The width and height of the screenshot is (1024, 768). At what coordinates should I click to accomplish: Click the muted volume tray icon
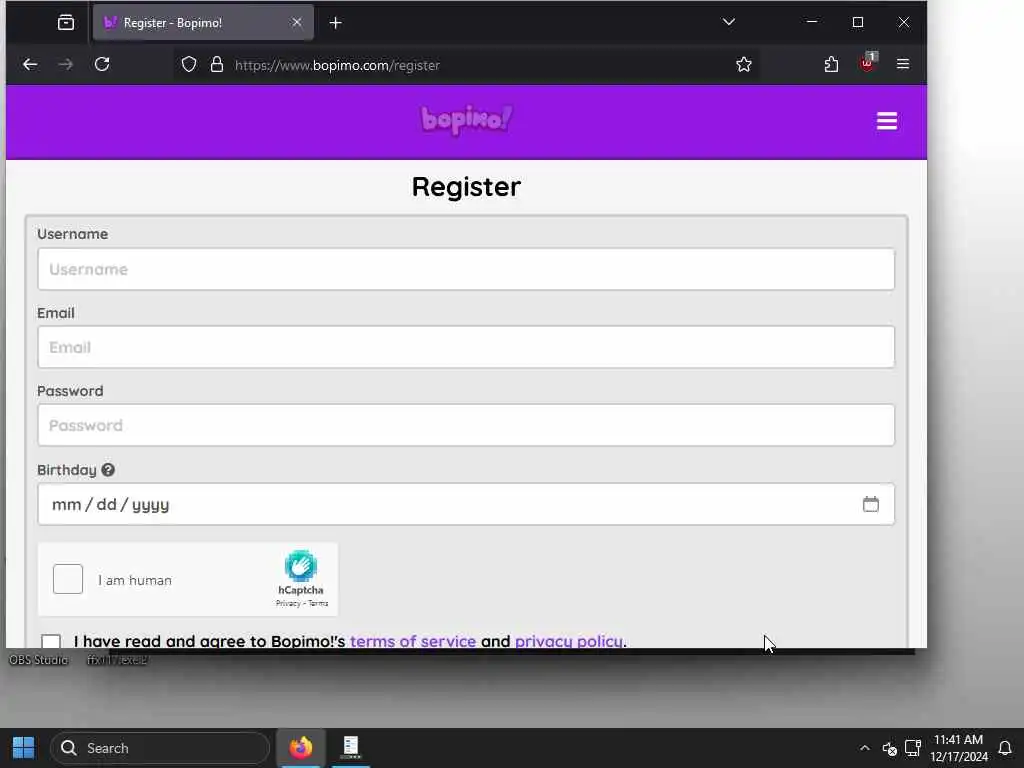[889, 748]
